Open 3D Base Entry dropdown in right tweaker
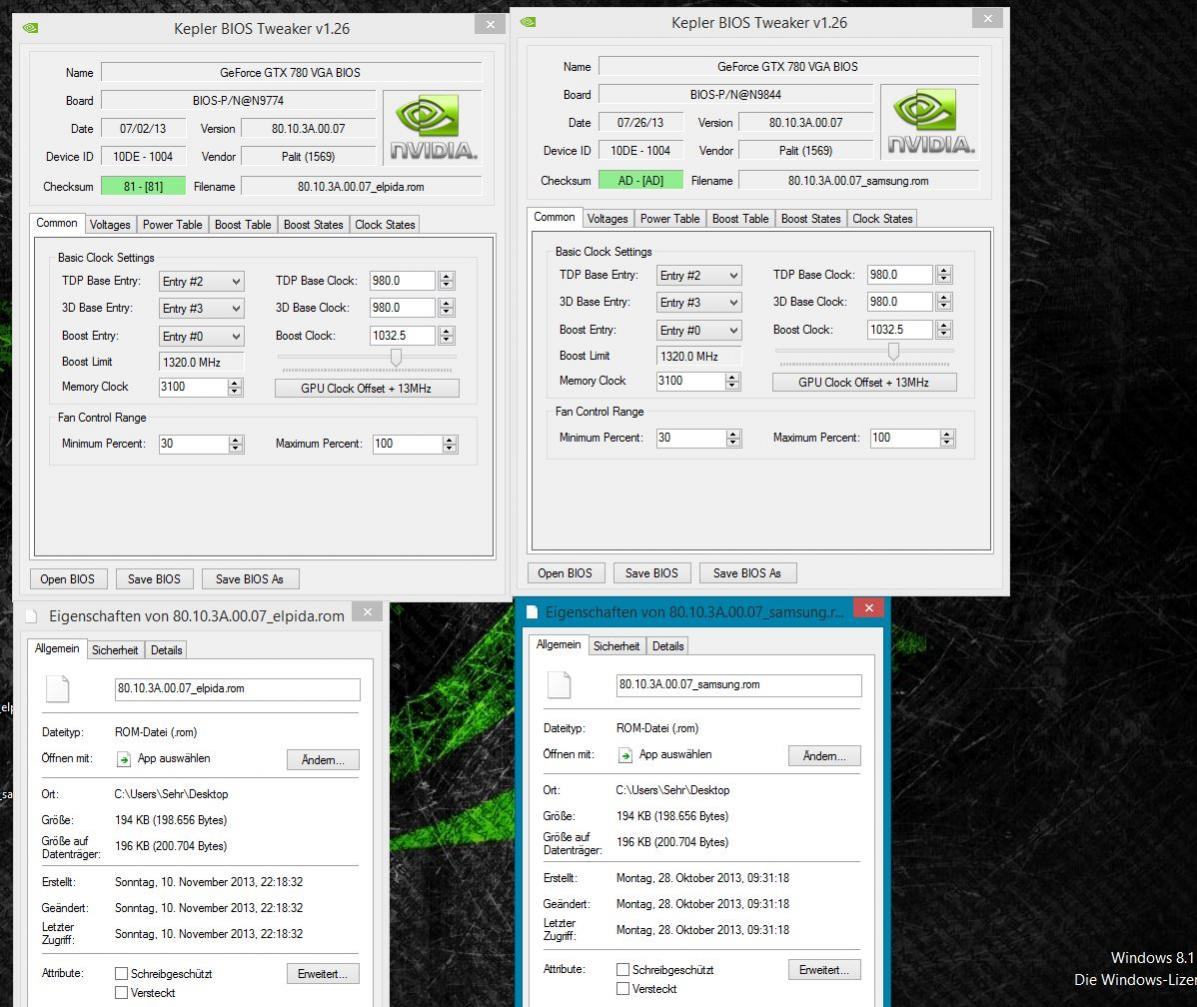The width and height of the screenshot is (1197, 1007). (x=699, y=302)
